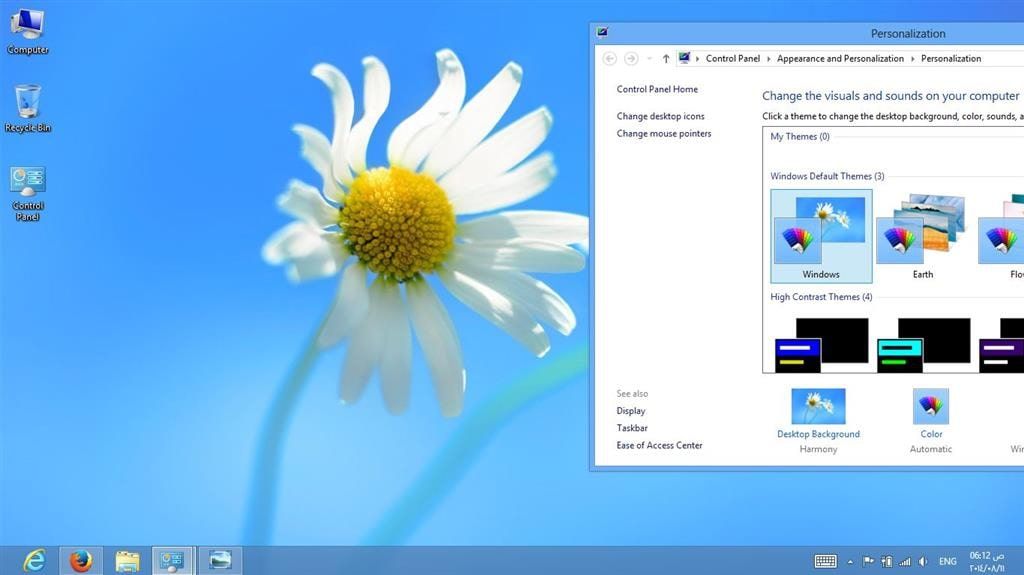1024x575 pixels.
Task: Open the clock and date display
Action: pyautogui.click(x=987, y=562)
